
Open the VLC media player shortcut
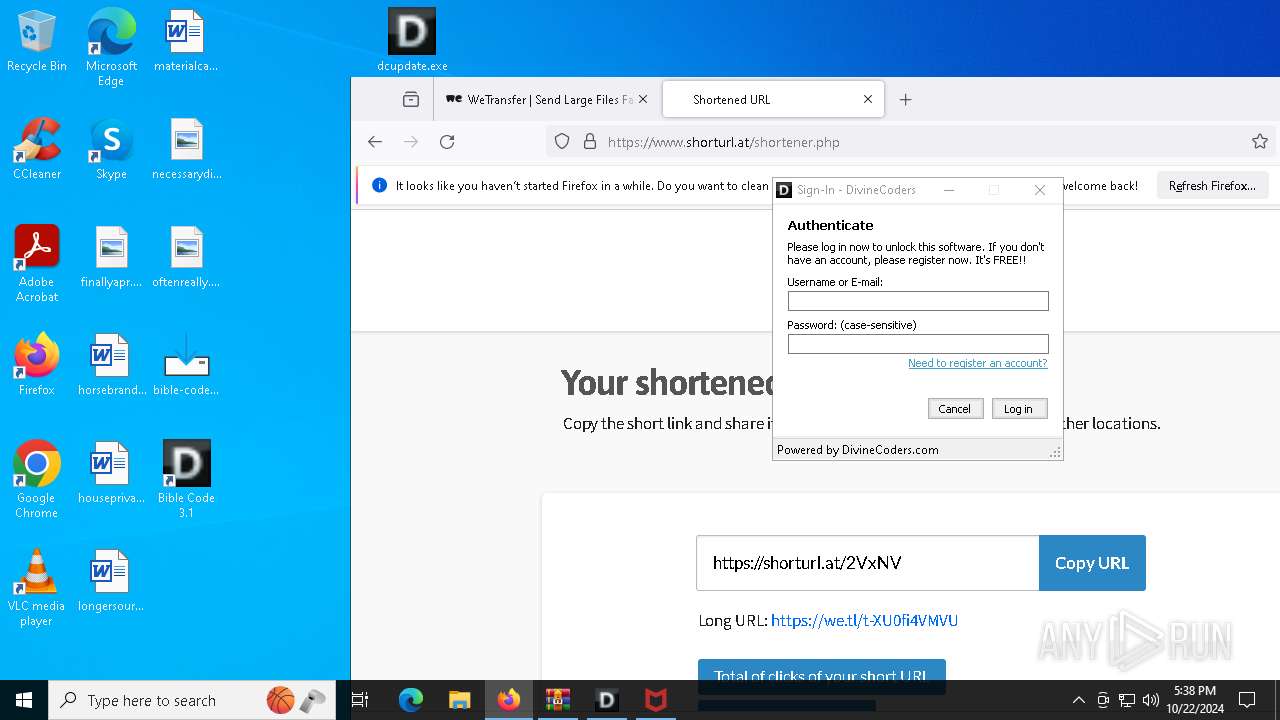click(37, 587)
